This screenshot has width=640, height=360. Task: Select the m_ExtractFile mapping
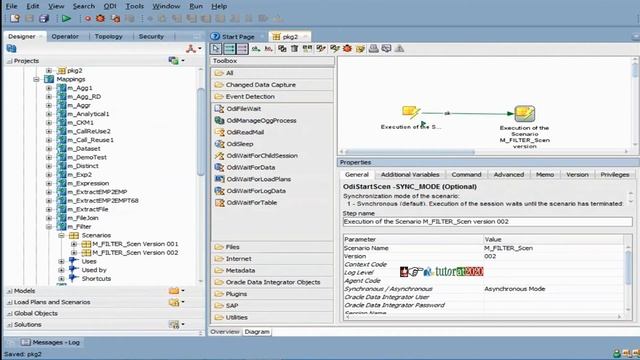pyautogui.click(x=88, y=209)
